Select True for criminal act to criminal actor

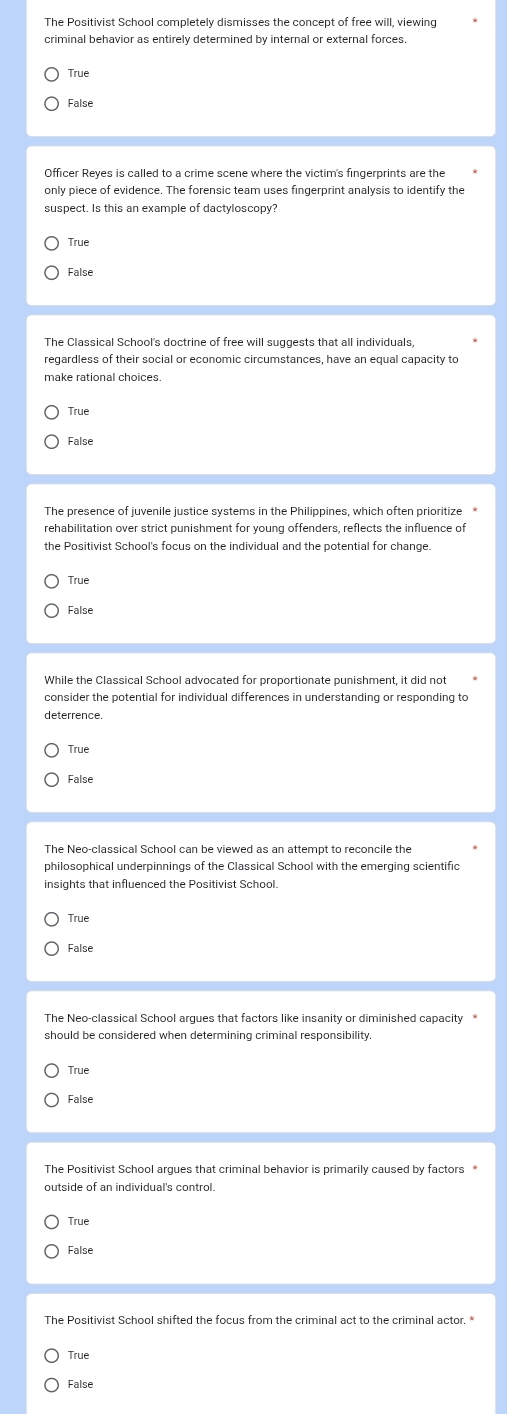pyautogui.click(x=52, y=1356)
